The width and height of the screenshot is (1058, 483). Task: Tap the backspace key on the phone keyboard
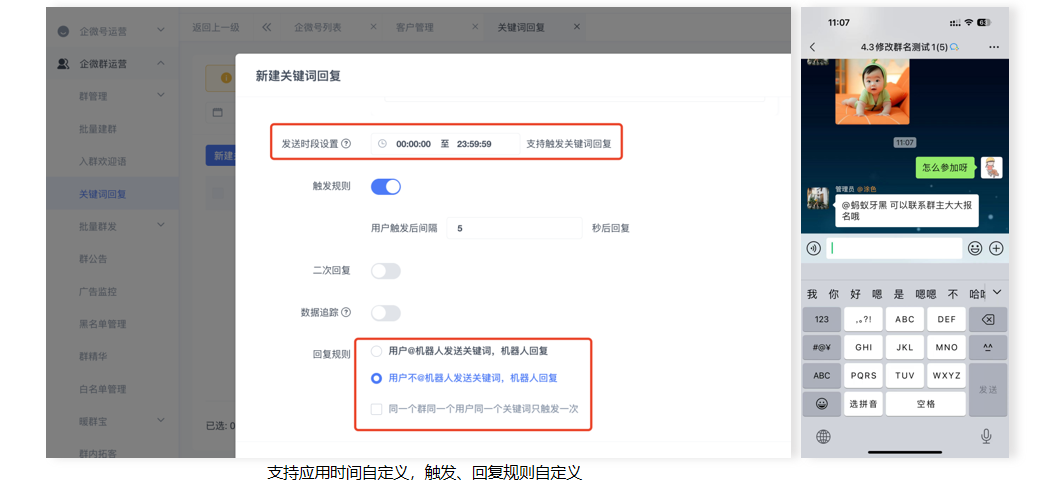988,319
